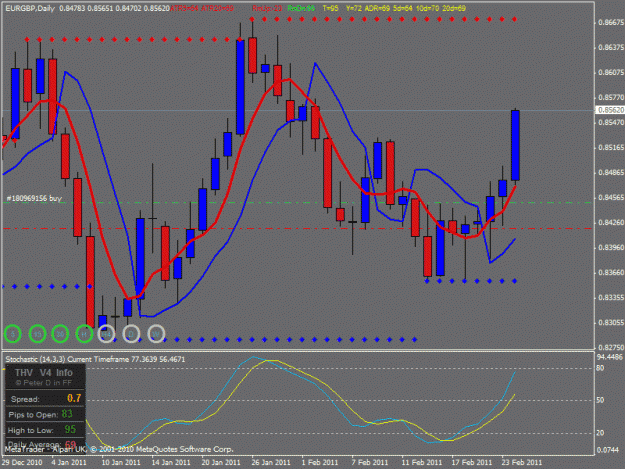The height and width of the screenshot is (469, 625).
Task: Select the '#180969156 buy' order label
Action: 34,198
